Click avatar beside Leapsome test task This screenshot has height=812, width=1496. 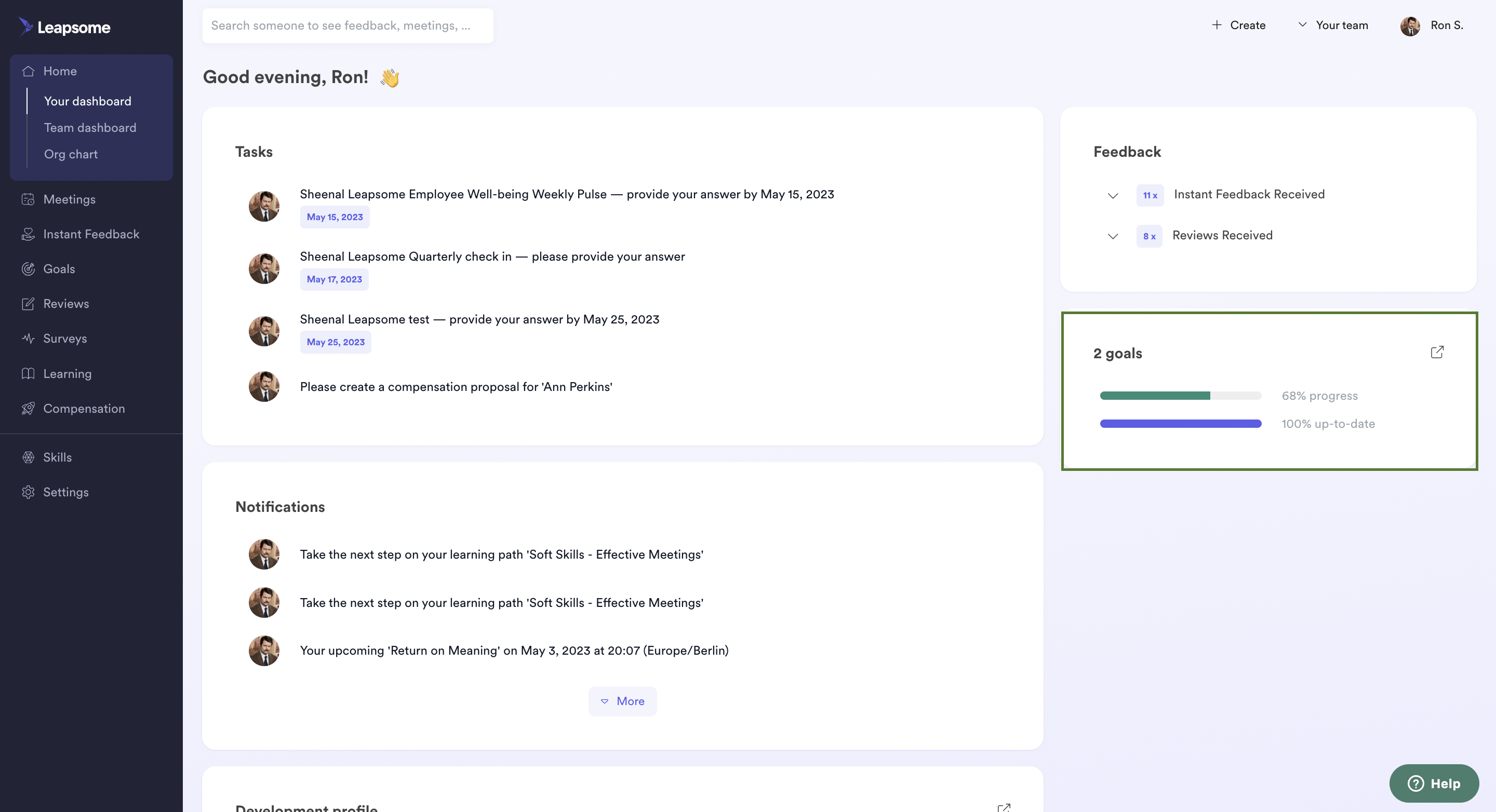tap(264, 331)
